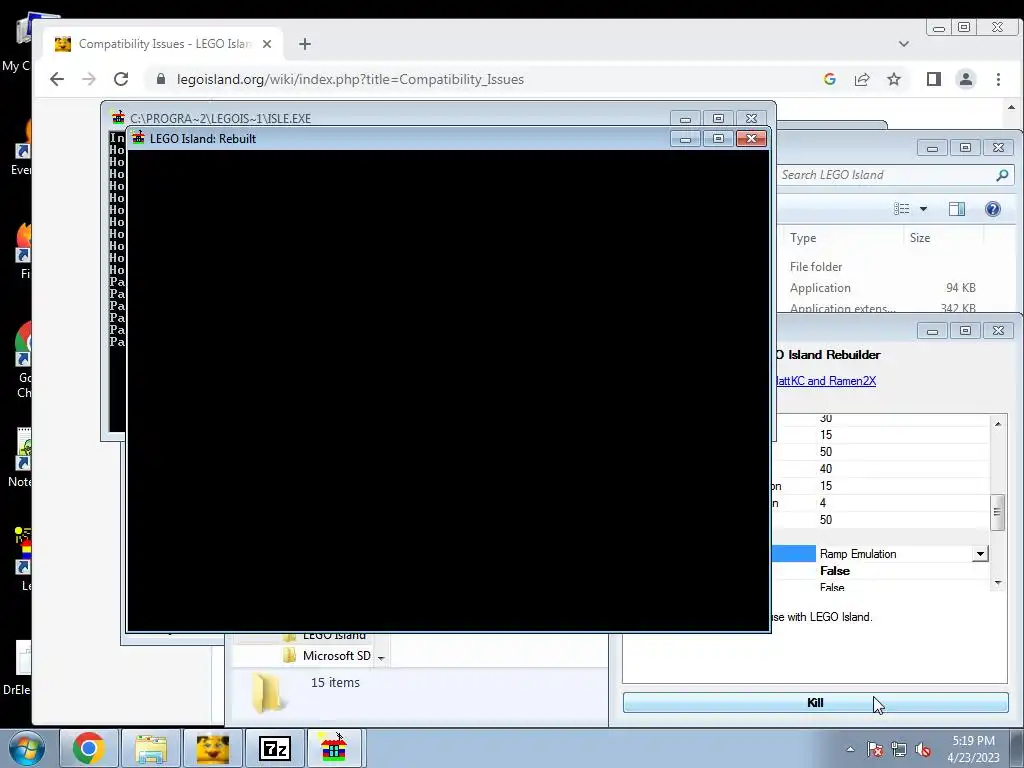Open the Explorer view options dropdown arrow
Viewport: 1024px width, 768px height.
point(923,209)
